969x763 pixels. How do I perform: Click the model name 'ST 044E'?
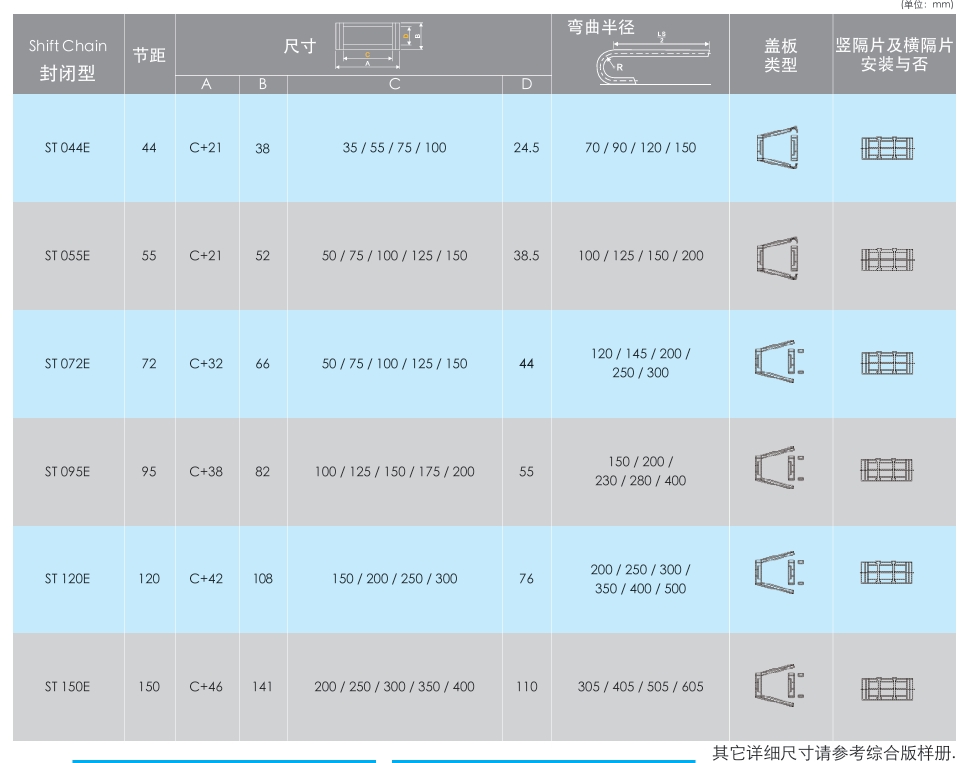pyautogui.click(x=67, y=148)
